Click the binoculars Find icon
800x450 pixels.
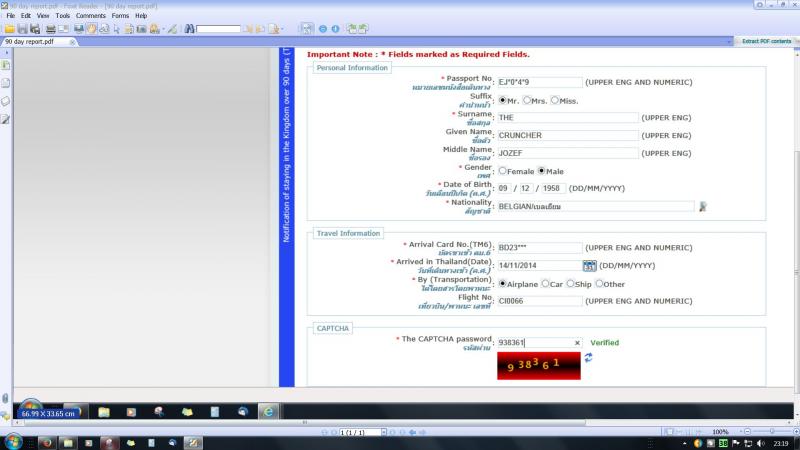189,29
